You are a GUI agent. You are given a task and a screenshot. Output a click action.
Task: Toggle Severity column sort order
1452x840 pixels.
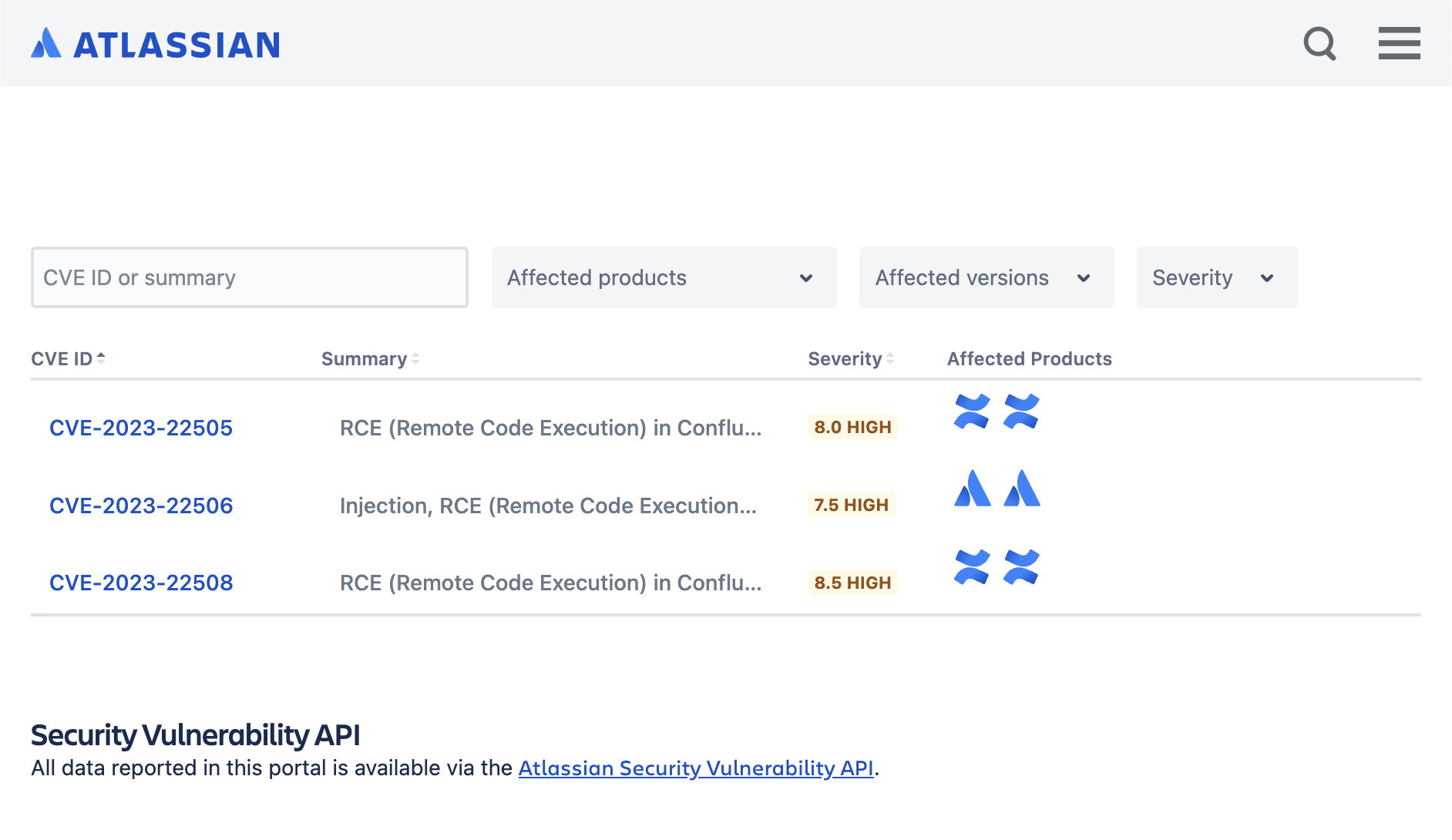click(x=847, y=358)
